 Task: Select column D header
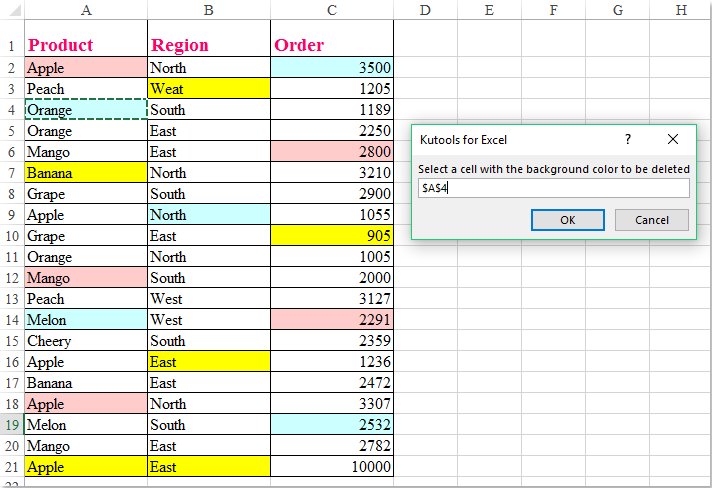point(425,10)
